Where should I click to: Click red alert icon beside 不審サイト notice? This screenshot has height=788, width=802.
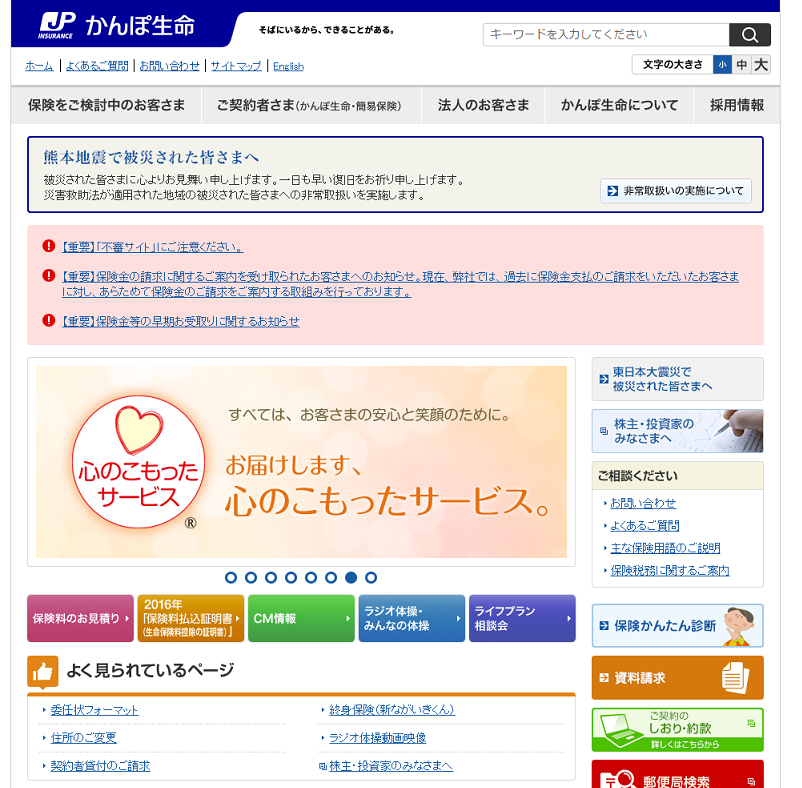click(x=49, y=246)
